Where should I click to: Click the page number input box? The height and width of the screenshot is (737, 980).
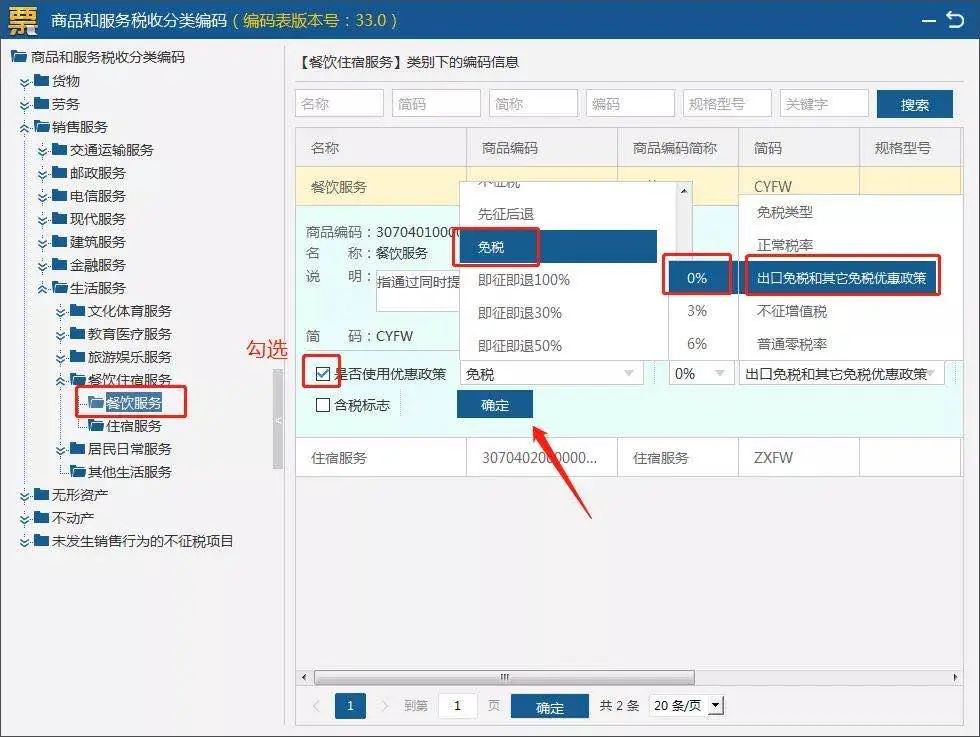pos(458,706)
